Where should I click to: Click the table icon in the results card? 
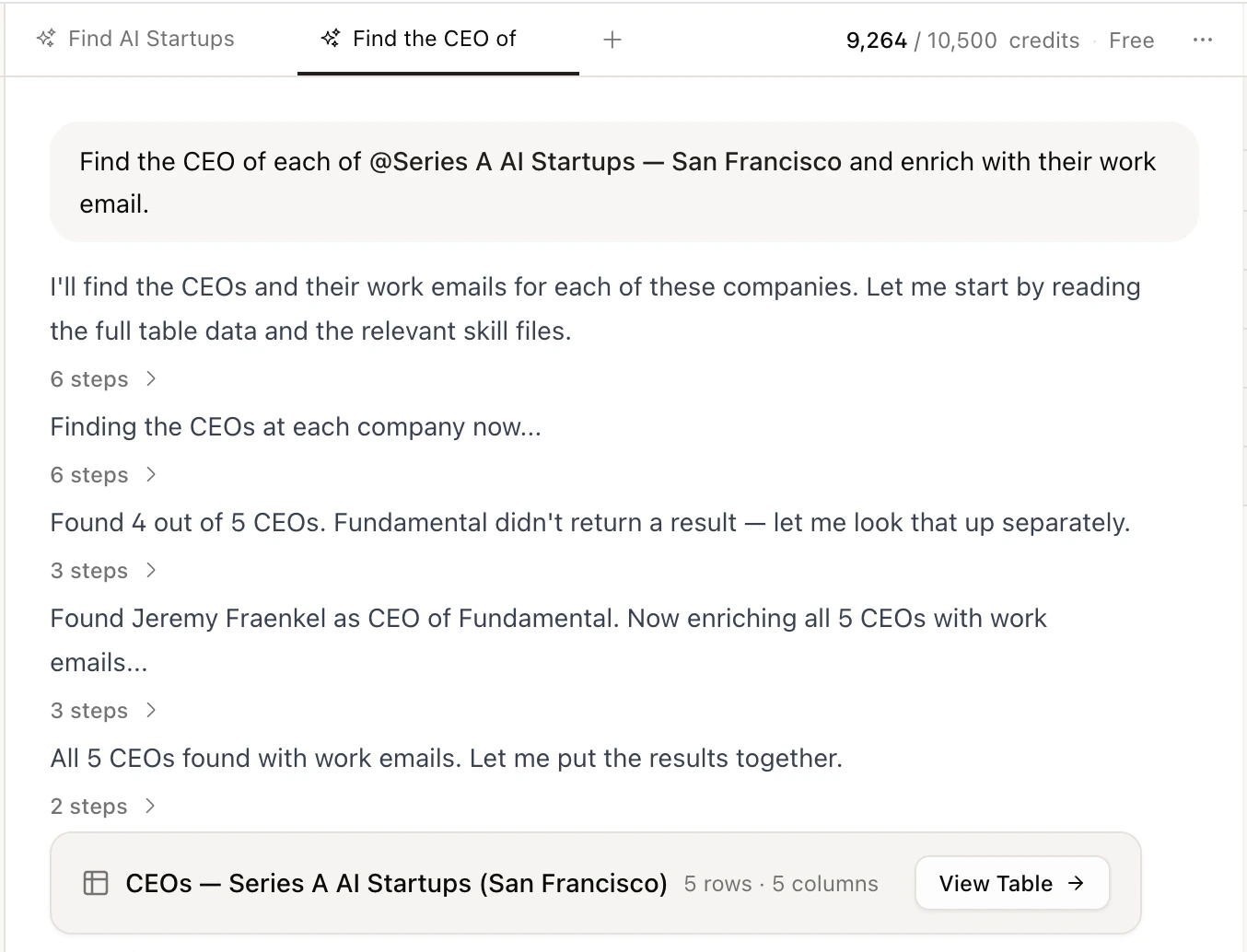96,884
